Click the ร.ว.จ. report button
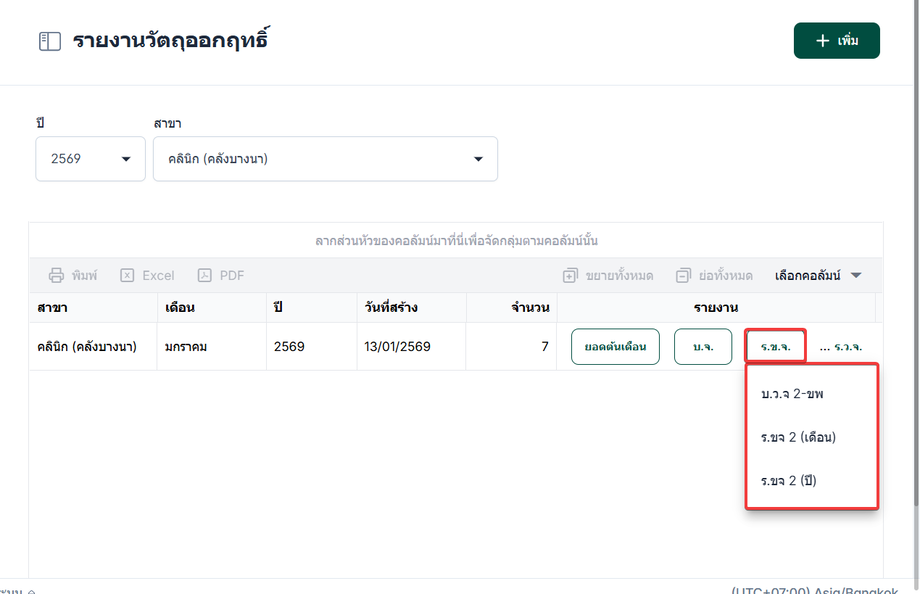This screenshot has width=920, height=594. [x=848, y=347]
